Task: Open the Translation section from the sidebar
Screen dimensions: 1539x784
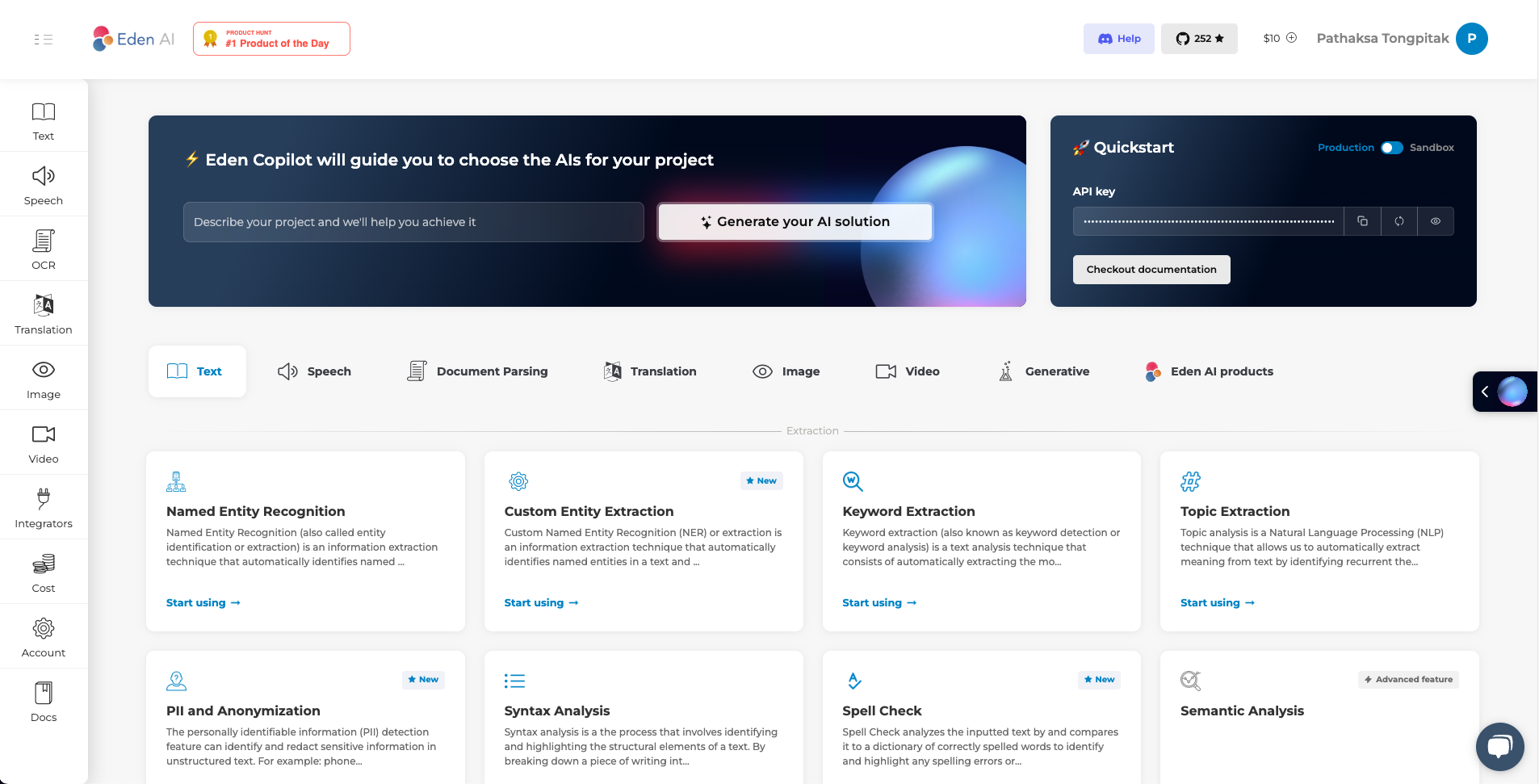Action: coord(44,312)
